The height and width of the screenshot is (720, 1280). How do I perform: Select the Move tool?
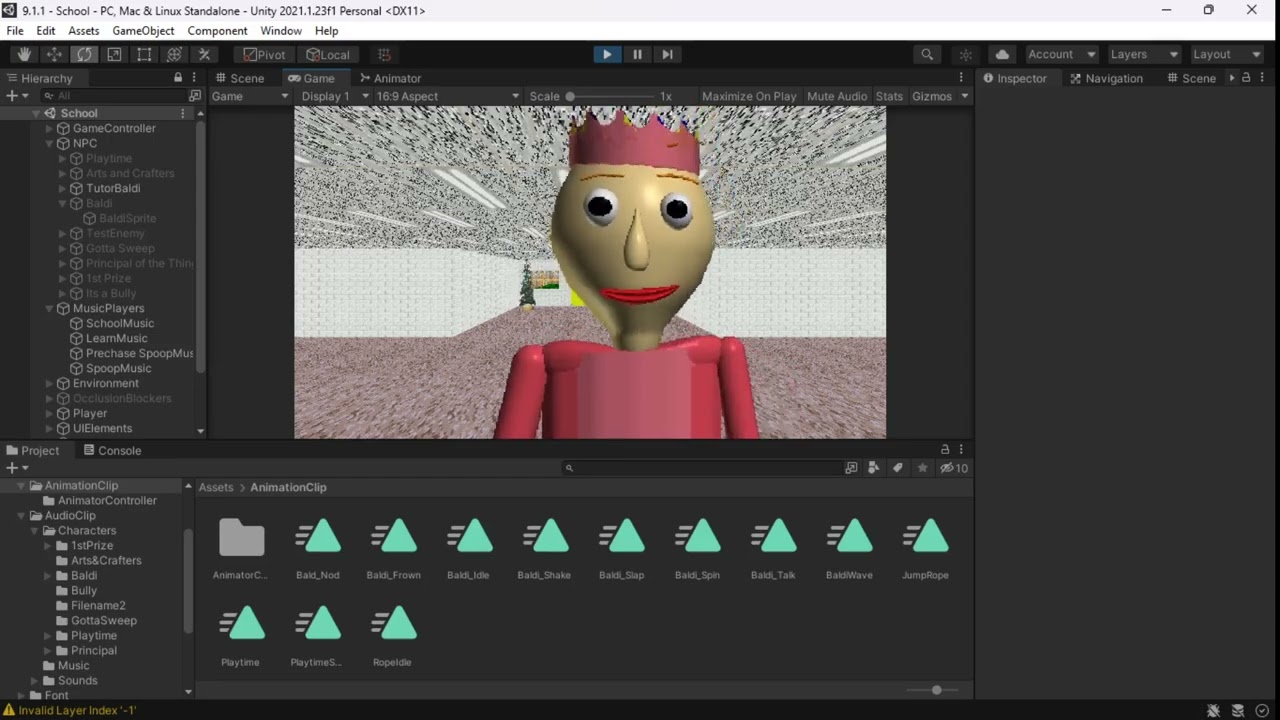[x=54, y=55]
